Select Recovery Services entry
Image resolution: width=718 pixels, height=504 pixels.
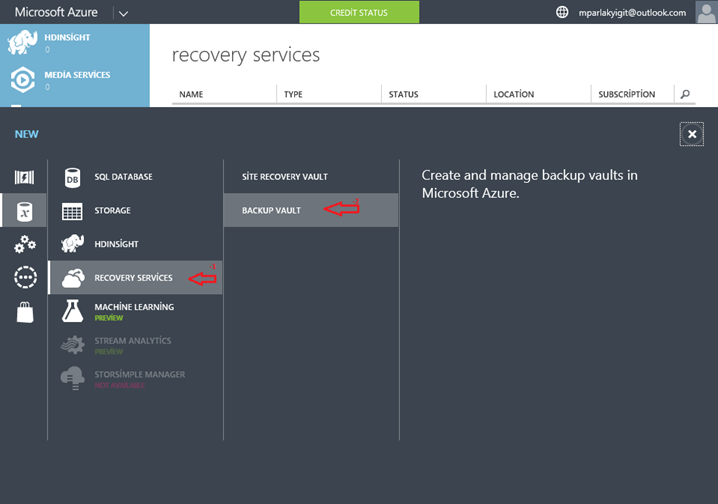click(x=136, y=277)
